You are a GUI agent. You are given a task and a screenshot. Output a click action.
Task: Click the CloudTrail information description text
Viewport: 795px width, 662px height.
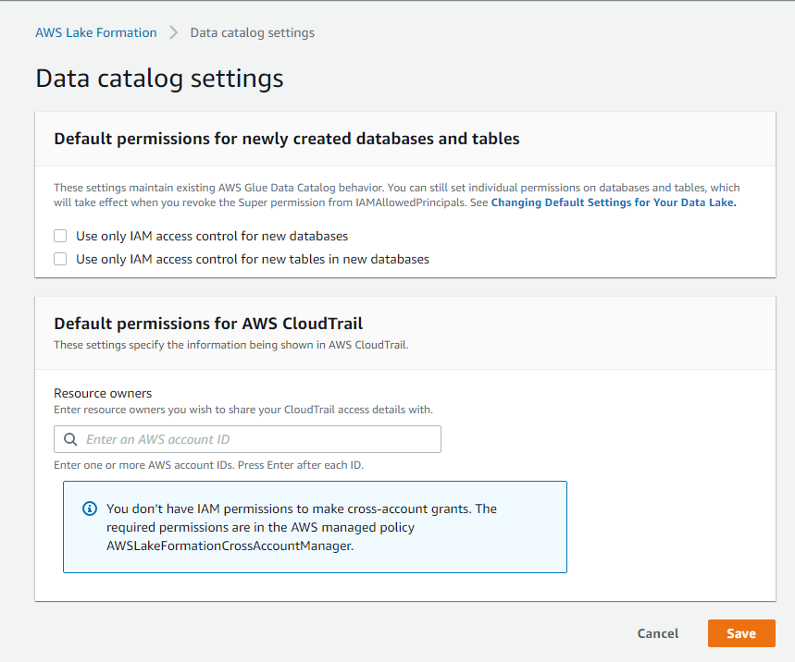pyautogui.click(x=231, y=345)
